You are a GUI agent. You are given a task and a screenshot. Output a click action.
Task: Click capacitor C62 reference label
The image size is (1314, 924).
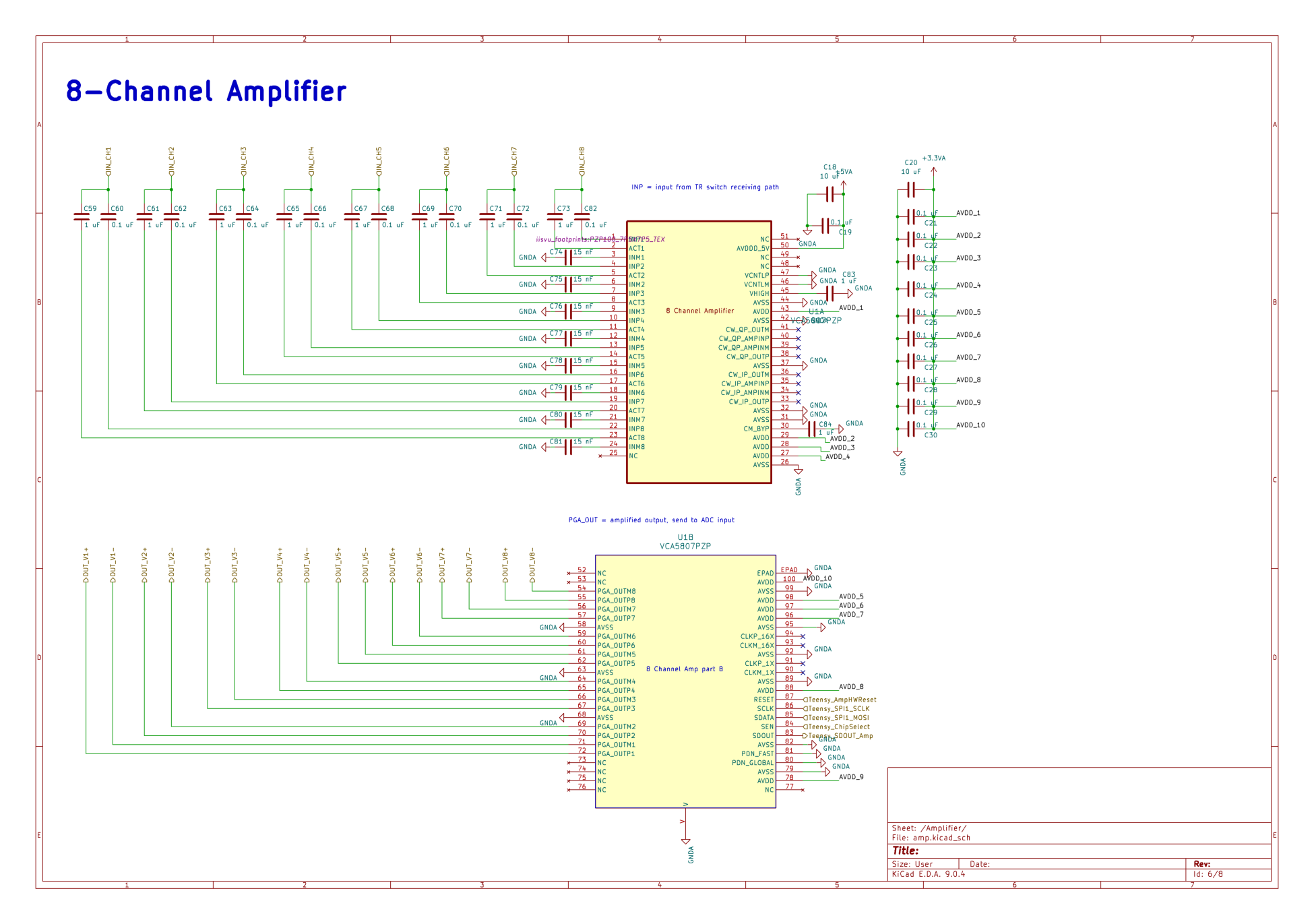coord(181,209)
